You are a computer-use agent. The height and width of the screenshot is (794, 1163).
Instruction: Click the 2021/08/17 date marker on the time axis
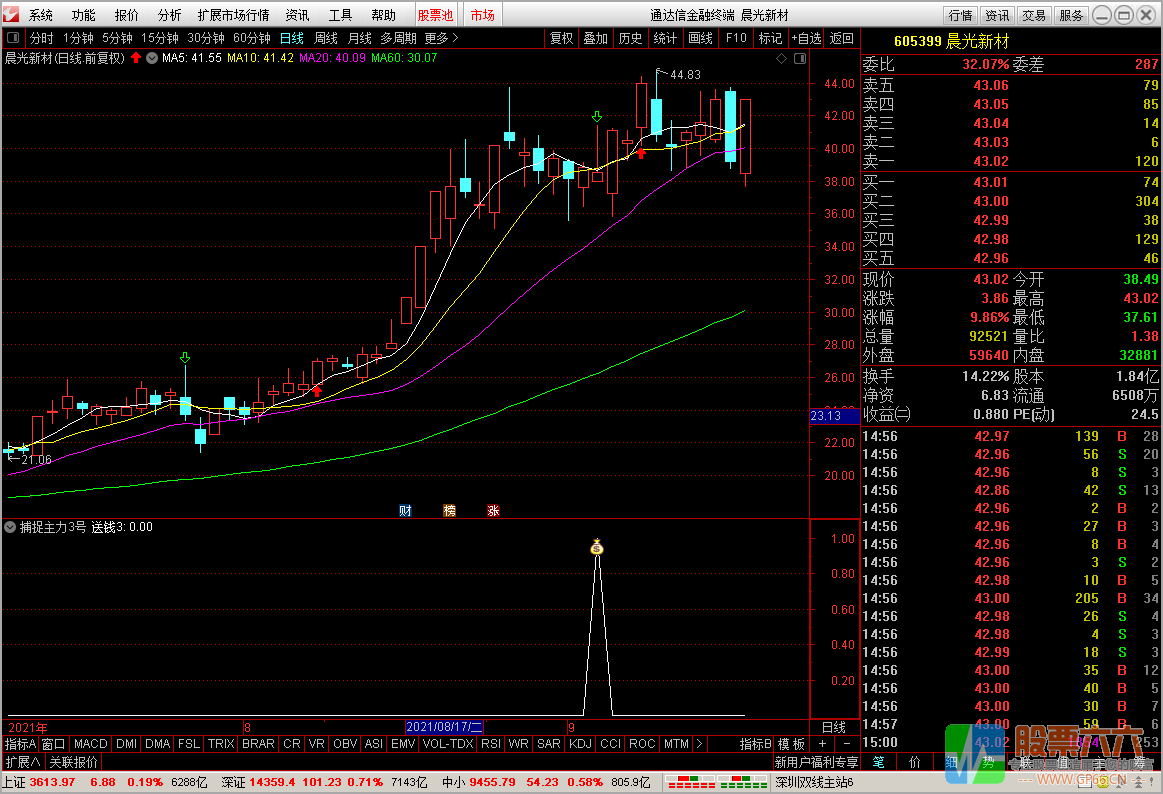[x=444, y=727]
